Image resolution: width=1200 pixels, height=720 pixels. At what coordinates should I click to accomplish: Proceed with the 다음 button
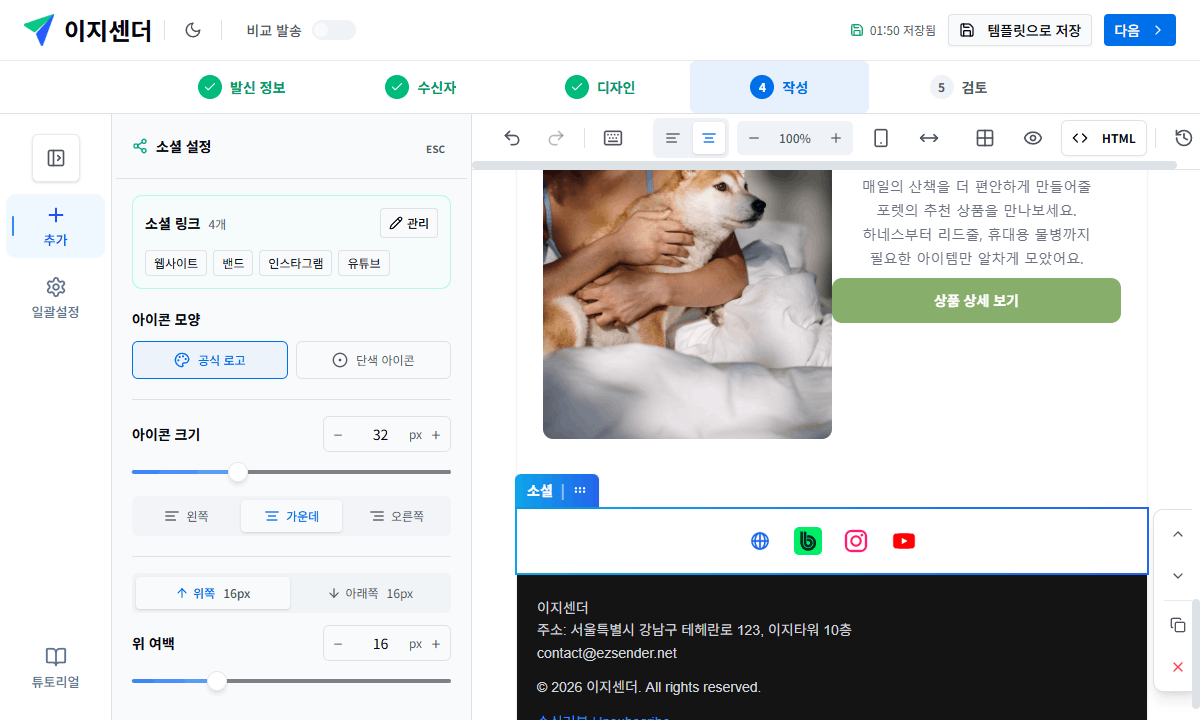pos(1139,30)
